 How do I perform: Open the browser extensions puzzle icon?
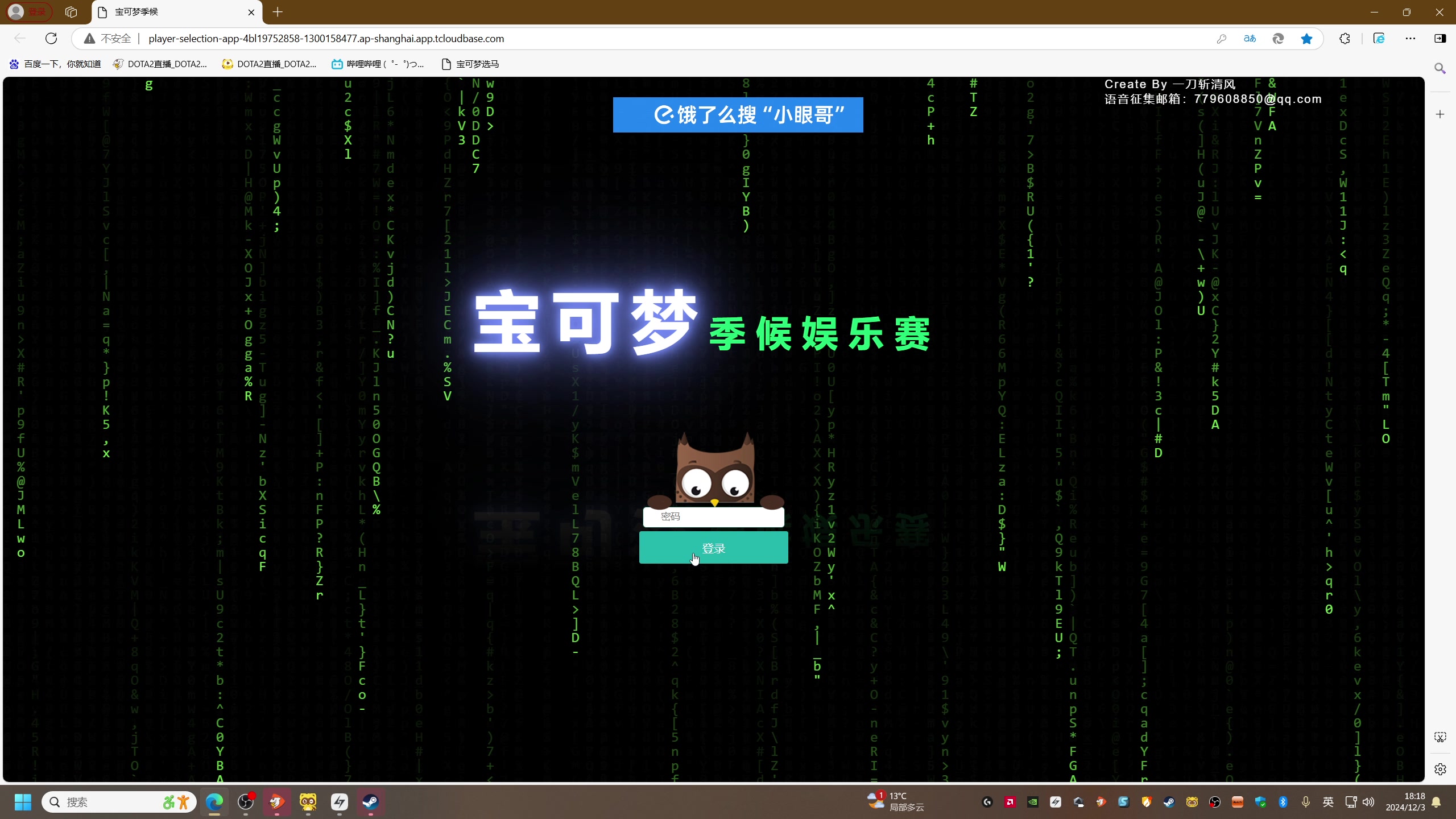(x=1345, y=38)
